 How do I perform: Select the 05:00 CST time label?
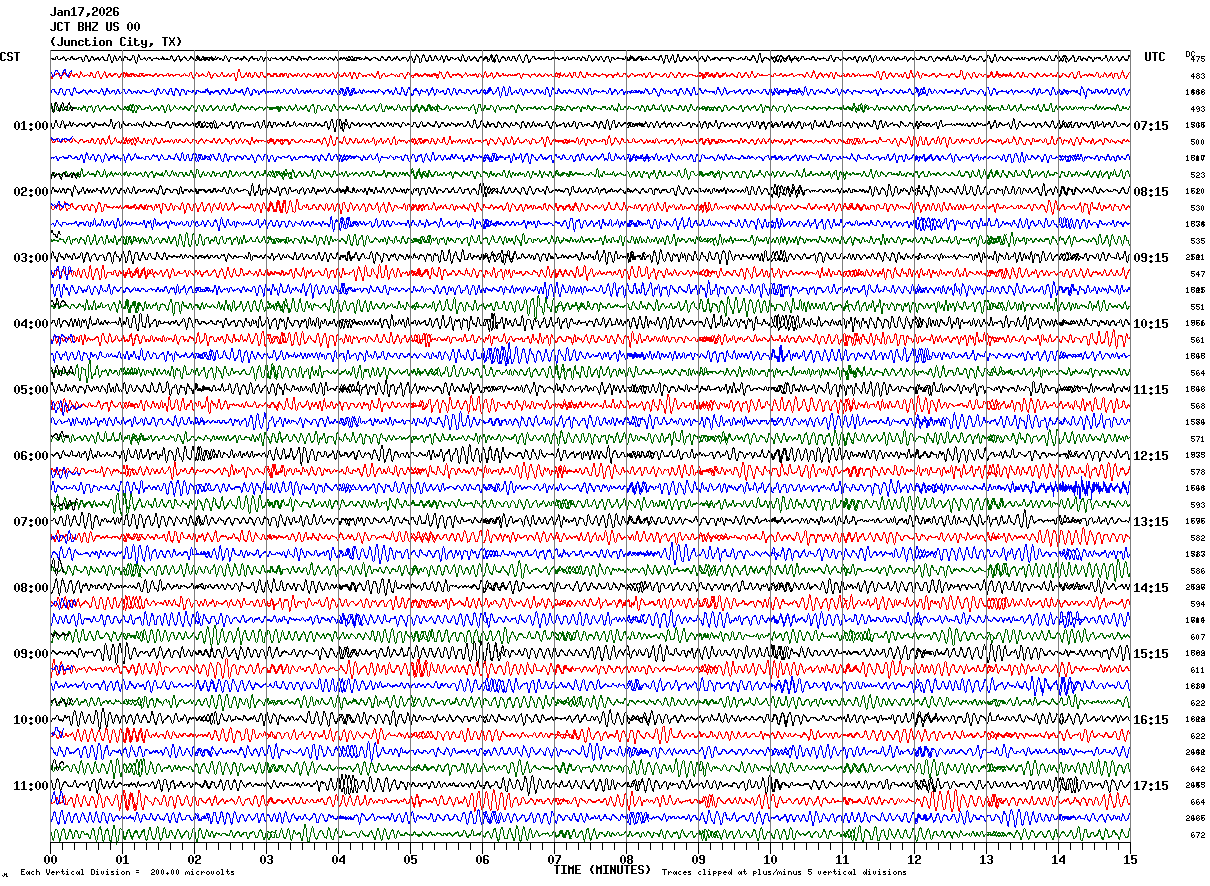click(30, 390)
